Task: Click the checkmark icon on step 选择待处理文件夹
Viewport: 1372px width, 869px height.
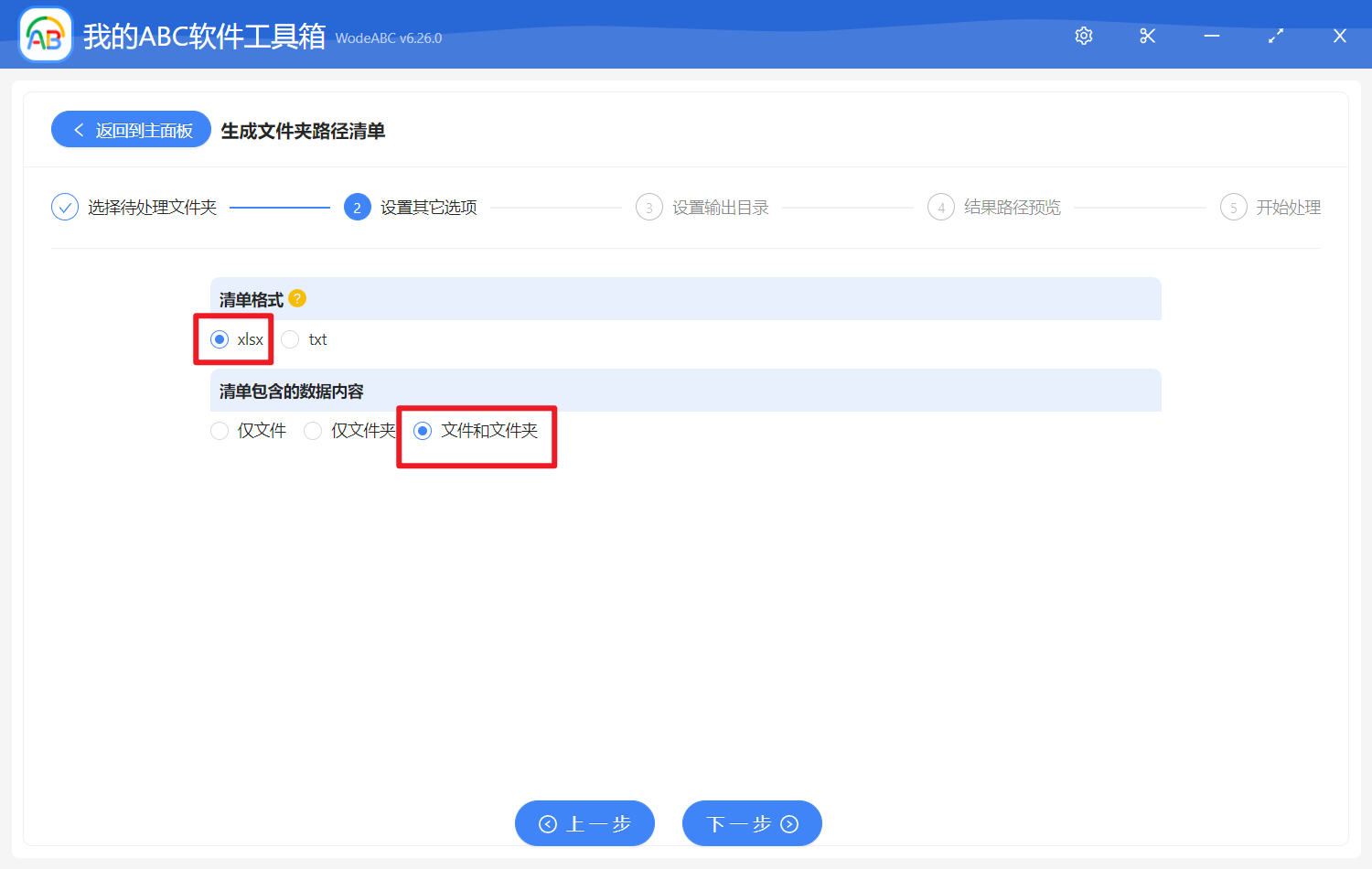Action: [64, 207]
